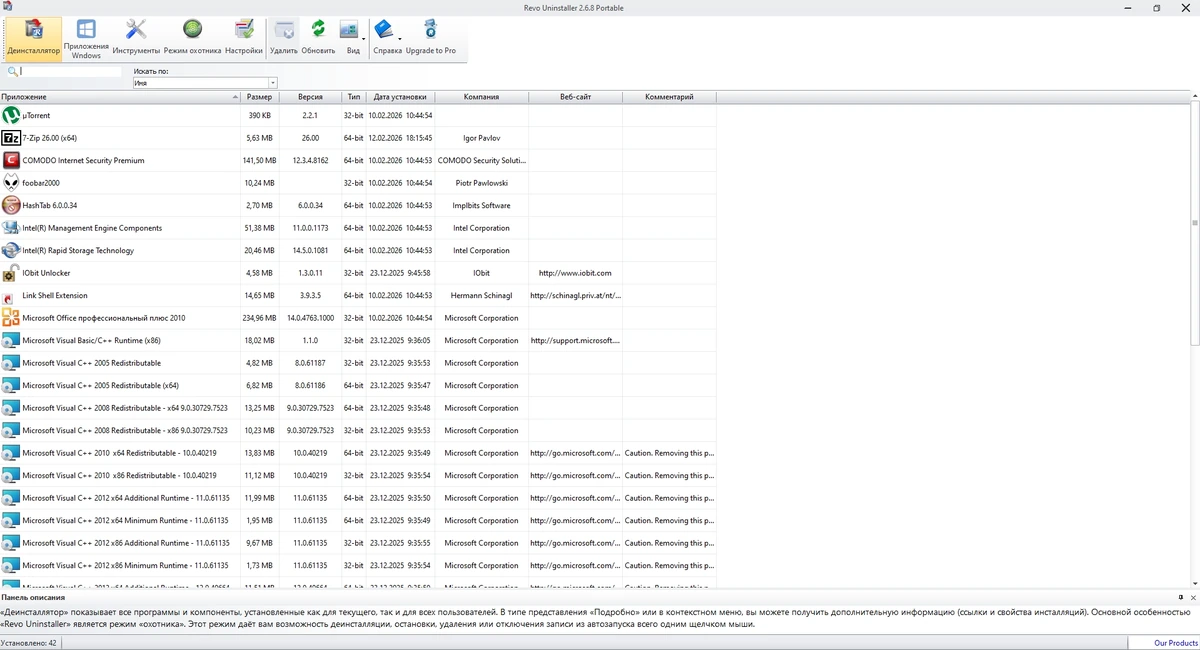Viewport: 1200px width, 650px height.
Task: Select the µTorrent icon
Action: click(x=11, y=115)
